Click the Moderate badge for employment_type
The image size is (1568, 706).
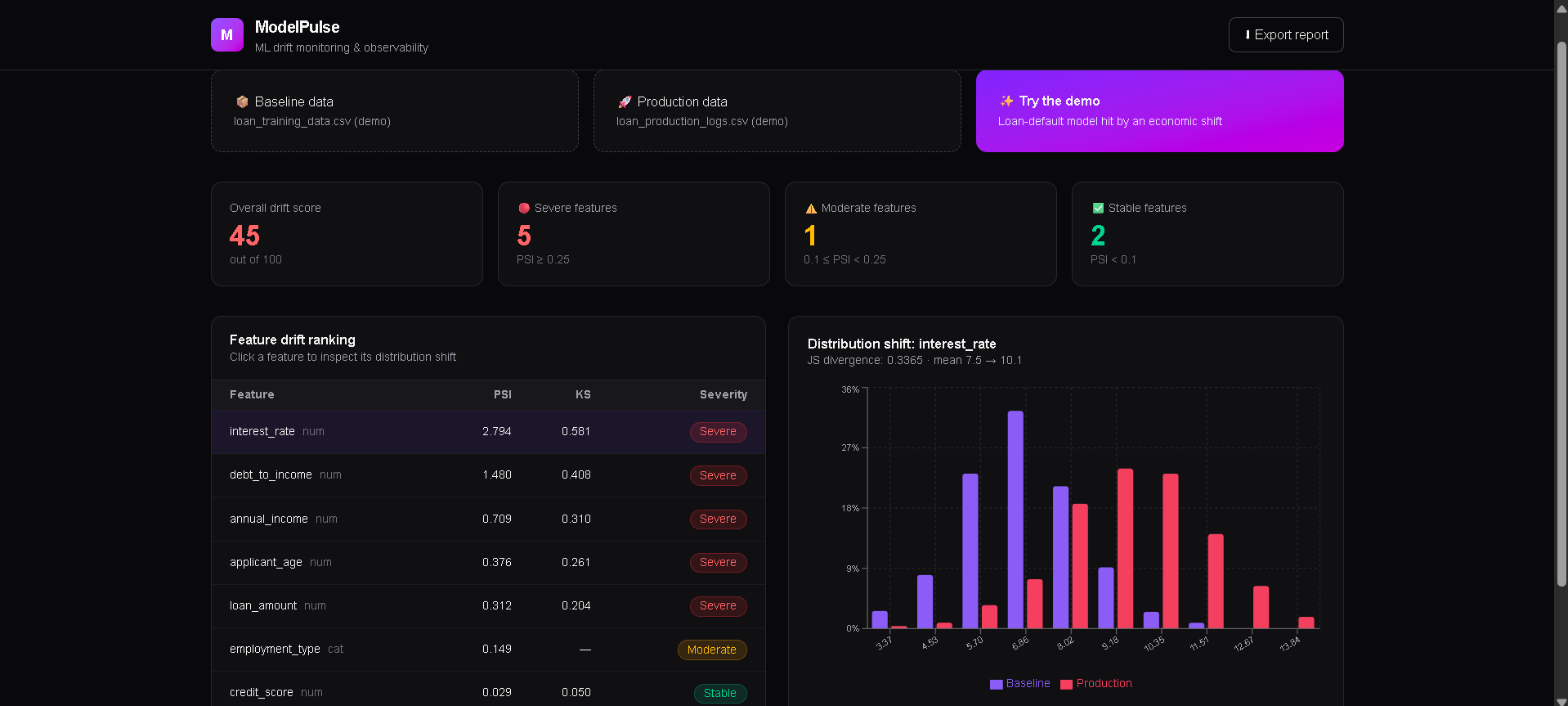(711, 650)
